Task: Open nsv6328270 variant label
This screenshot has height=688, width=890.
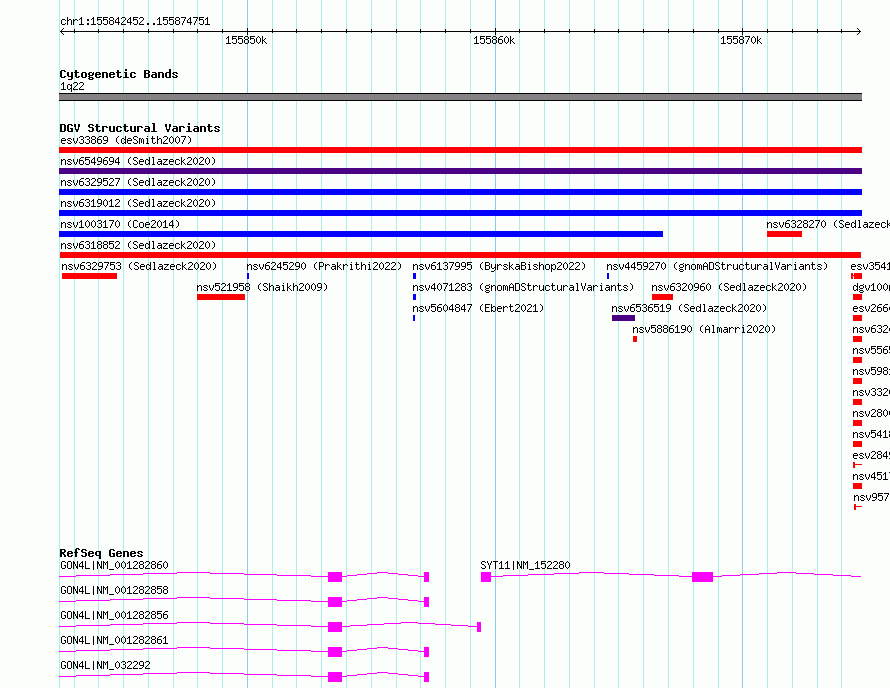Action: pos(828,224)
